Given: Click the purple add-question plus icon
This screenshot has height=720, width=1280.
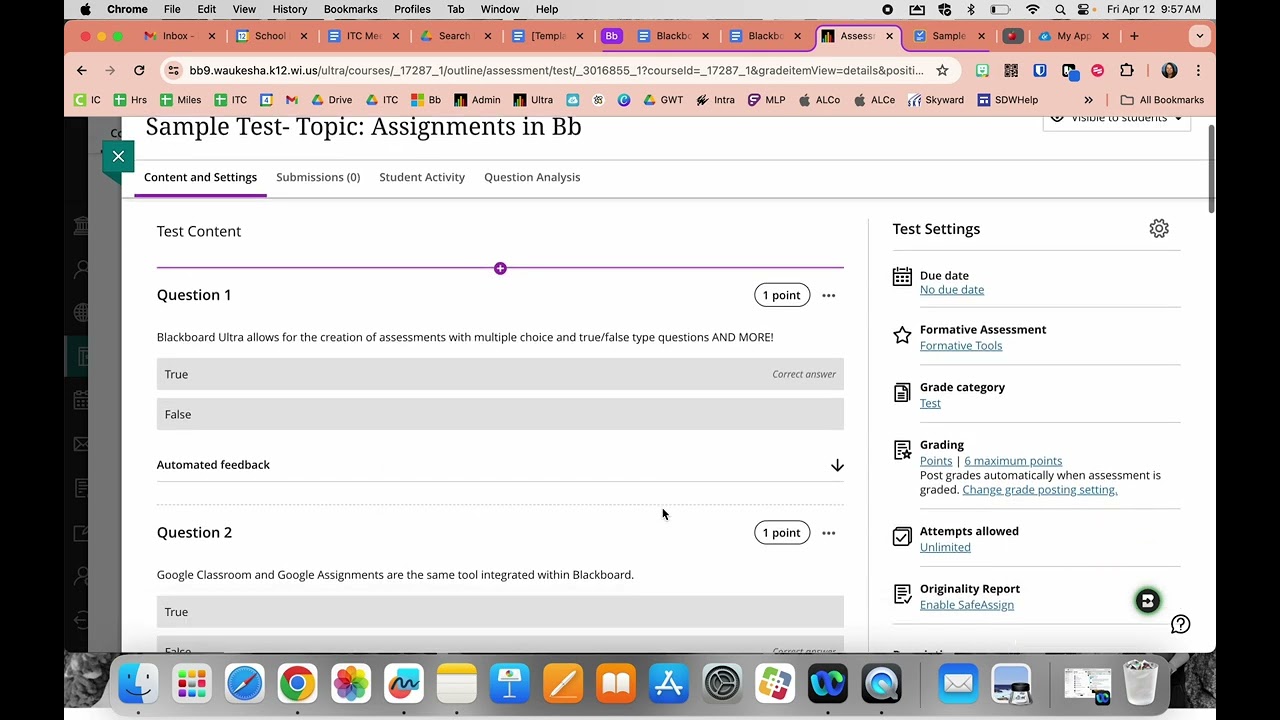Looking at the screenshot, I should pyautogui.click(x=500, y=268).
